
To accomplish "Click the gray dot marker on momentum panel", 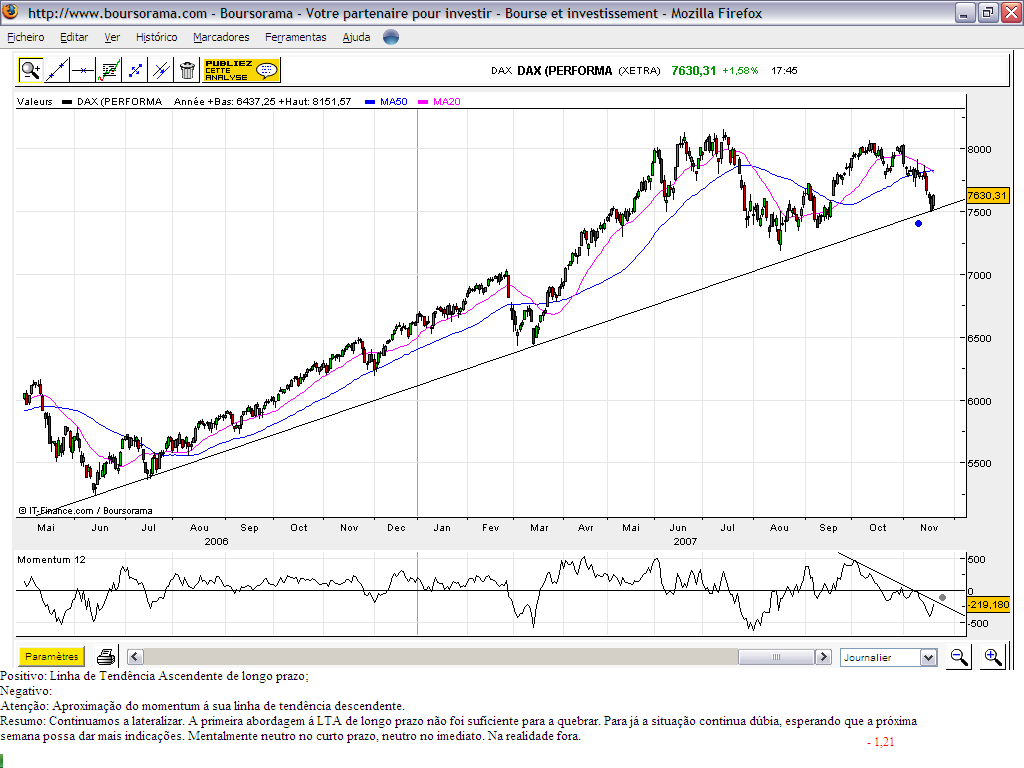I will [942, 598].
